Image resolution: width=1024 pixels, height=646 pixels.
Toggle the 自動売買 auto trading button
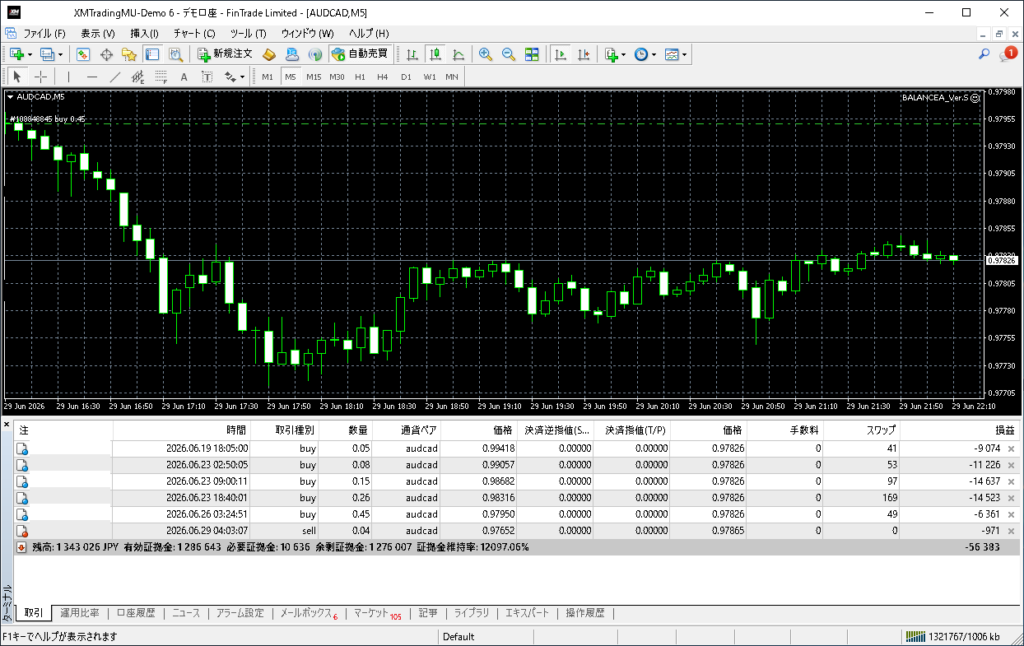[x=360, y=54]
